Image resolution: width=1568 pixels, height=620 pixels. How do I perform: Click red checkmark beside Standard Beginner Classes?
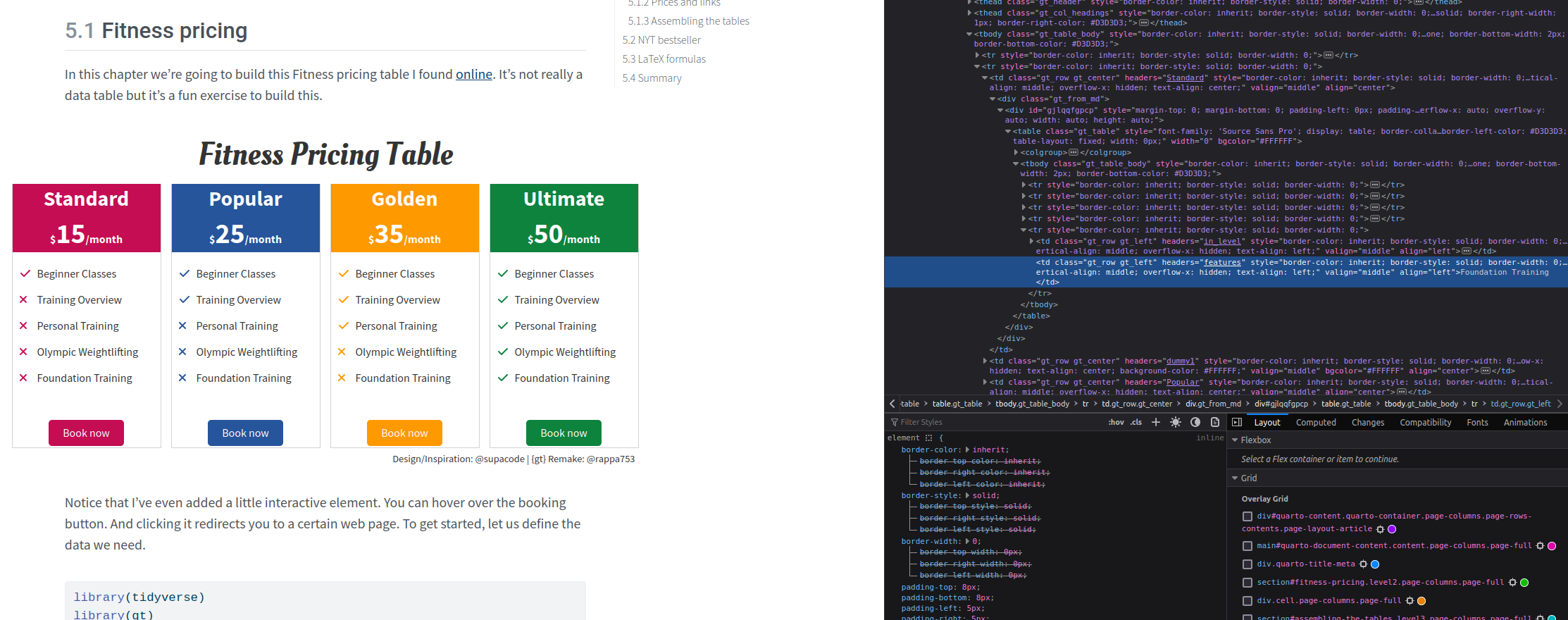coord(25,273)
